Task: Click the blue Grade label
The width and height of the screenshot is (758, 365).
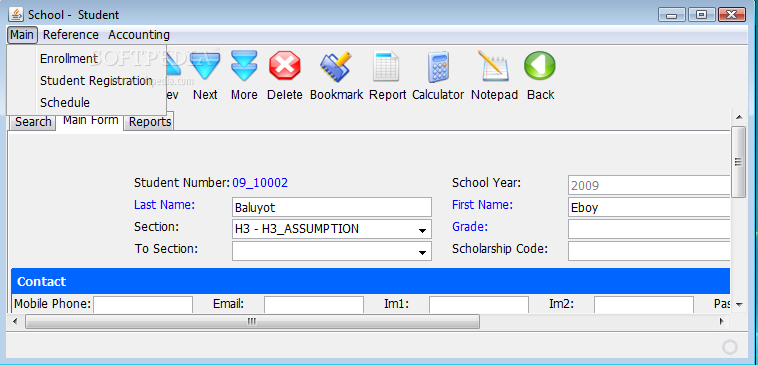Action: coord(470,227)
